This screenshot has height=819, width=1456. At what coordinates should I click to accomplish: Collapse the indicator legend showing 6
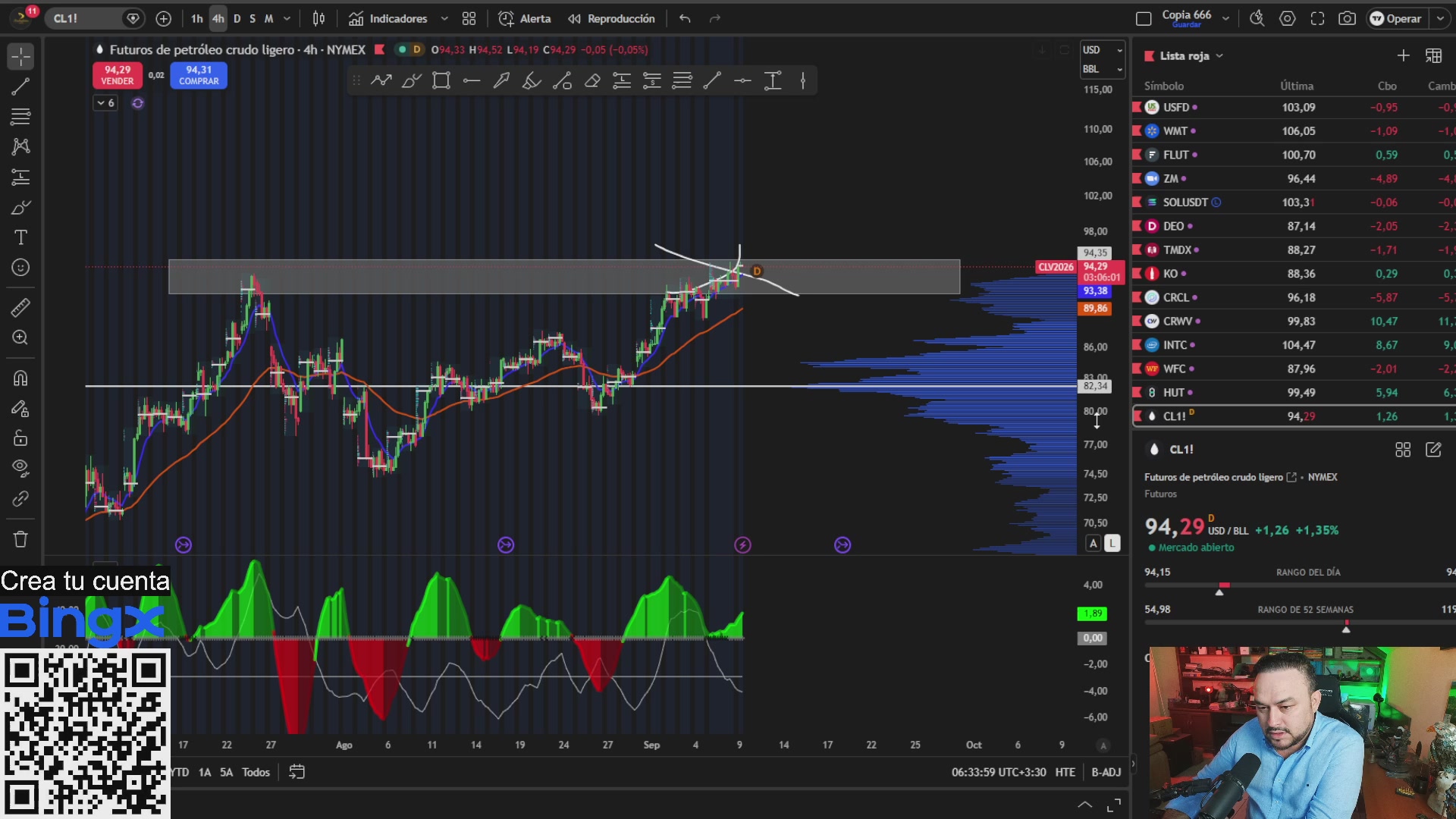[x=105, y=103]
